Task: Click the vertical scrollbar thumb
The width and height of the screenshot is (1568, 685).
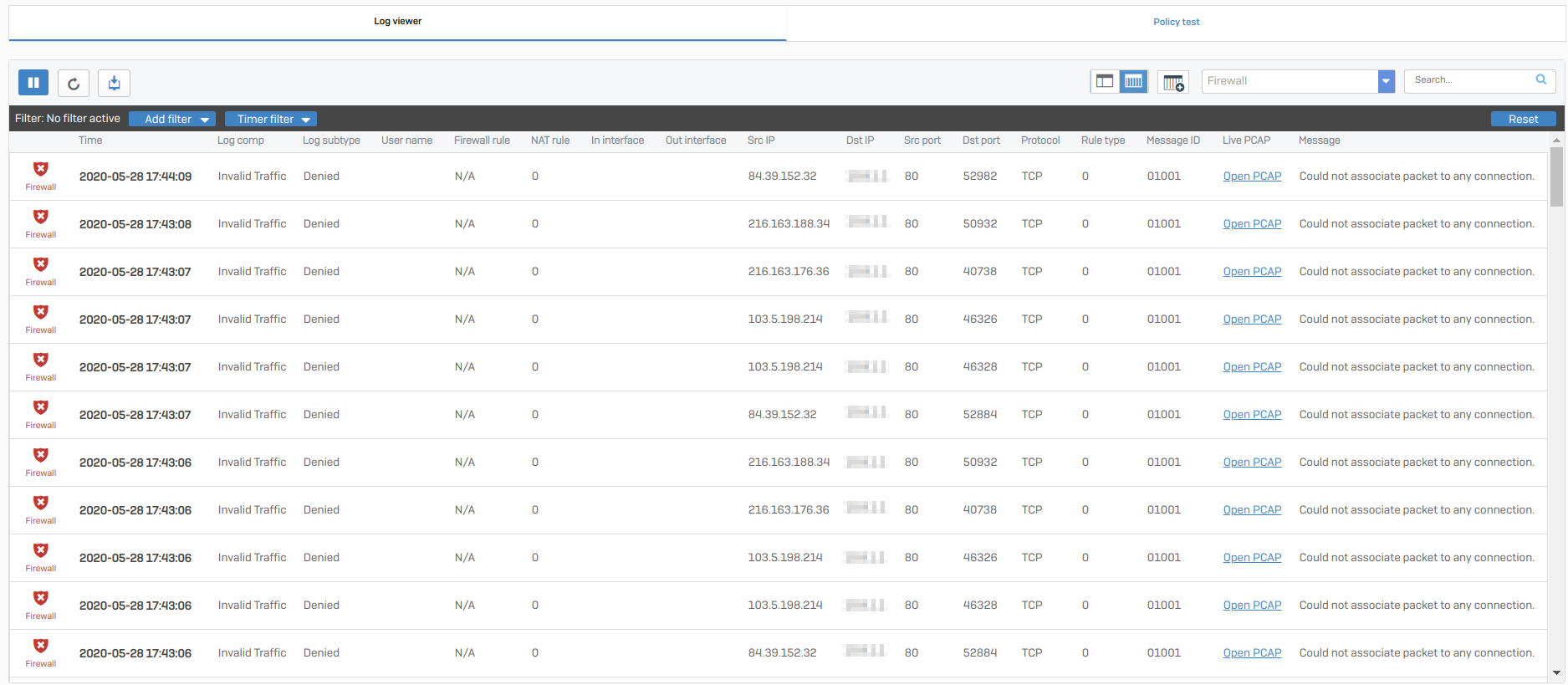Action: click(1555, 176)
